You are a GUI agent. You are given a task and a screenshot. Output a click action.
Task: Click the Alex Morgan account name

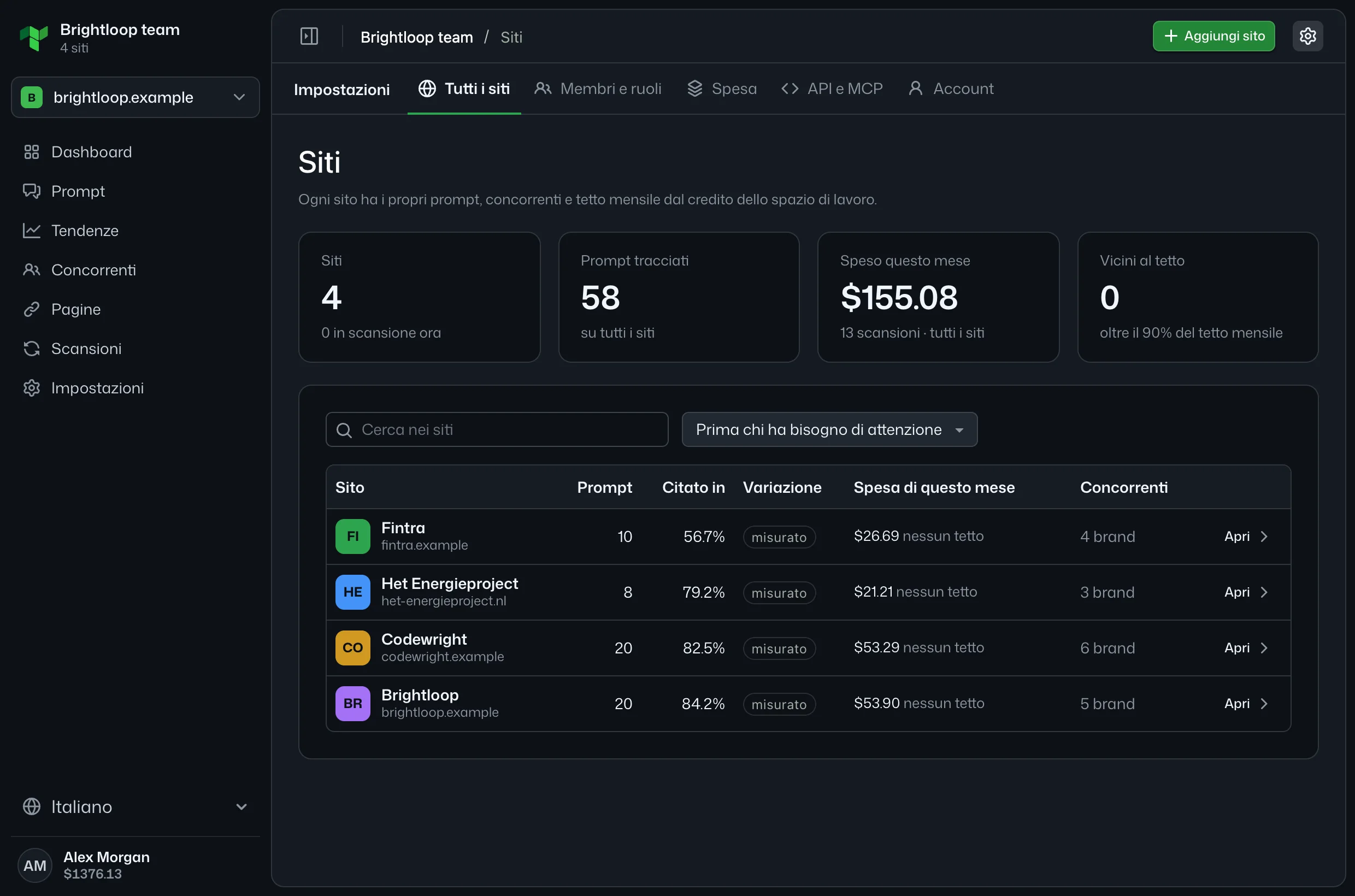[107, 857]
